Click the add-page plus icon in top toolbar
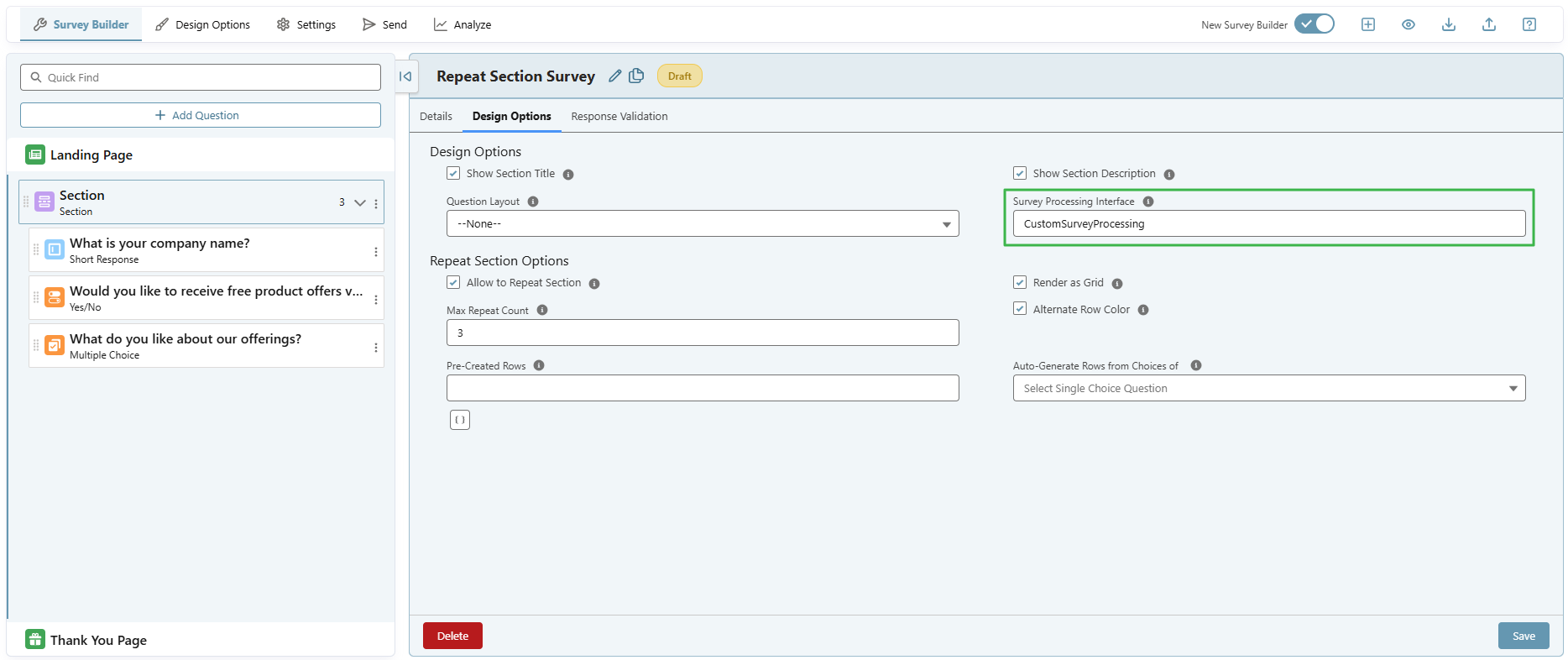The width and height of the screenshot is (1568, 660). point(1368,24)
